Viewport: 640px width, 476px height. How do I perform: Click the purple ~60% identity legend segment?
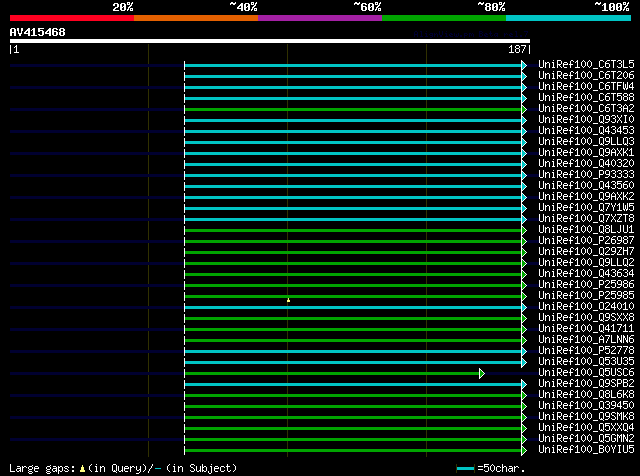[320, 18]
